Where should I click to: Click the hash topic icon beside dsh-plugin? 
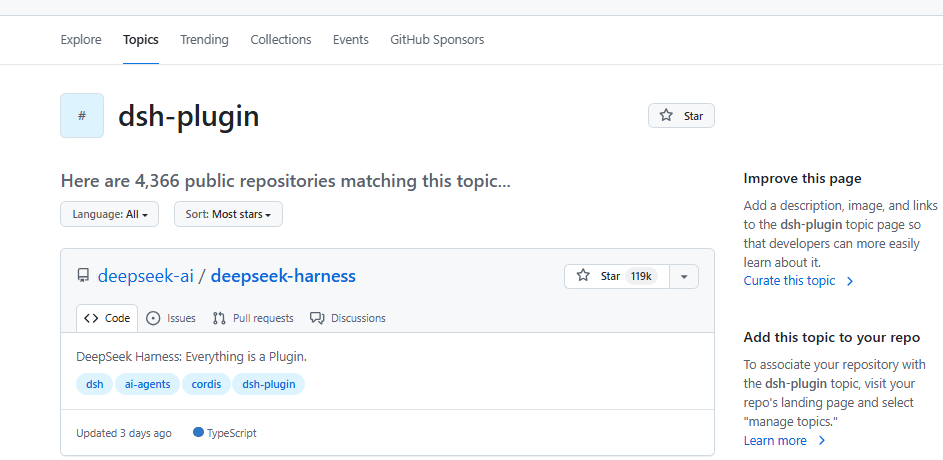tap(82, 115)
